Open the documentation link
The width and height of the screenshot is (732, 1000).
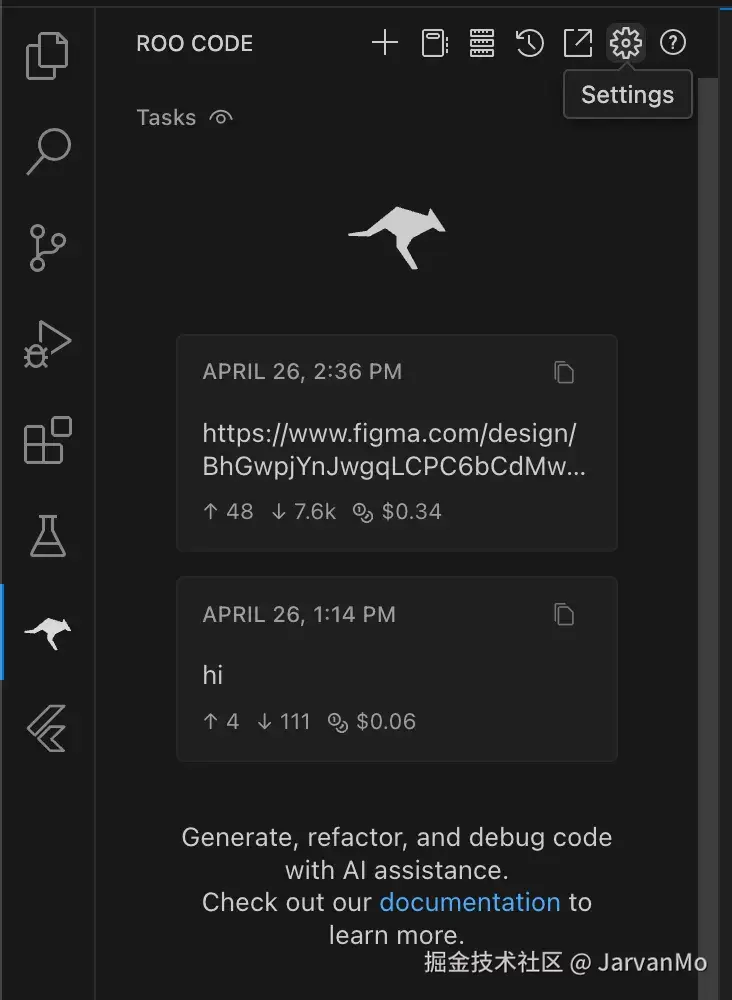pos(470,902)
